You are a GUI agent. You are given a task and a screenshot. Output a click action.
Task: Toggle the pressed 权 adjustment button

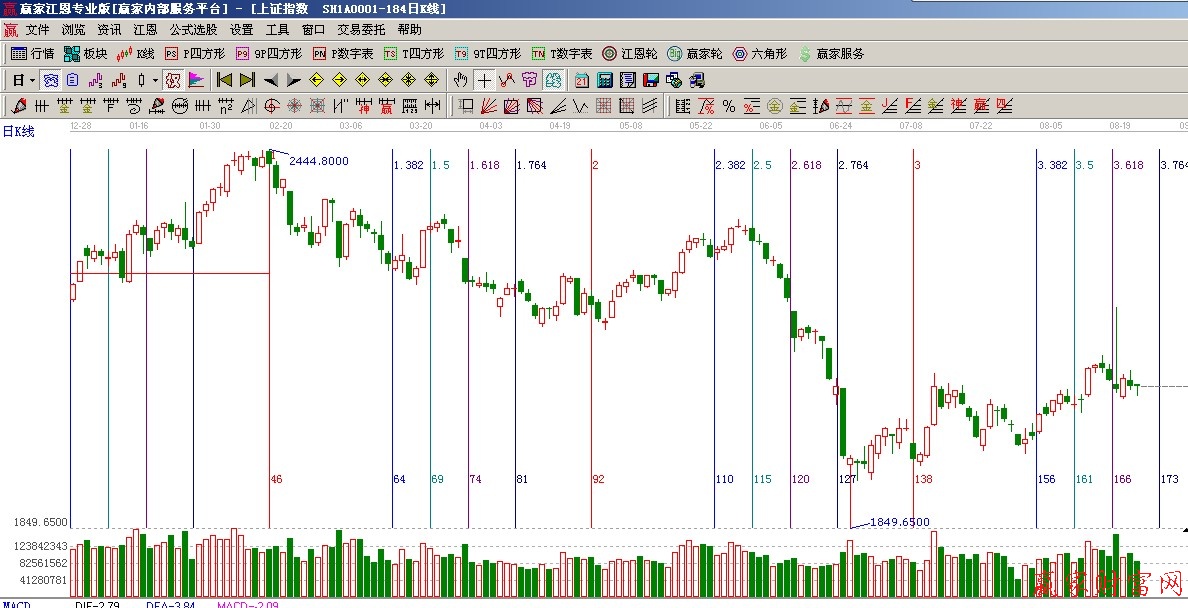coord(172,80)
